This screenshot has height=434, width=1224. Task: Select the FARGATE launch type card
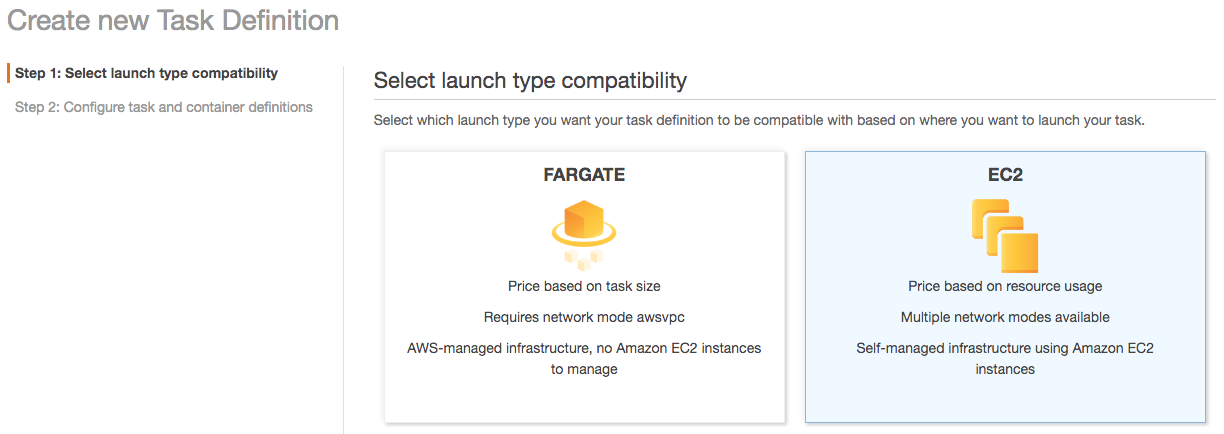pyautogui.click(x=584, y=400)
